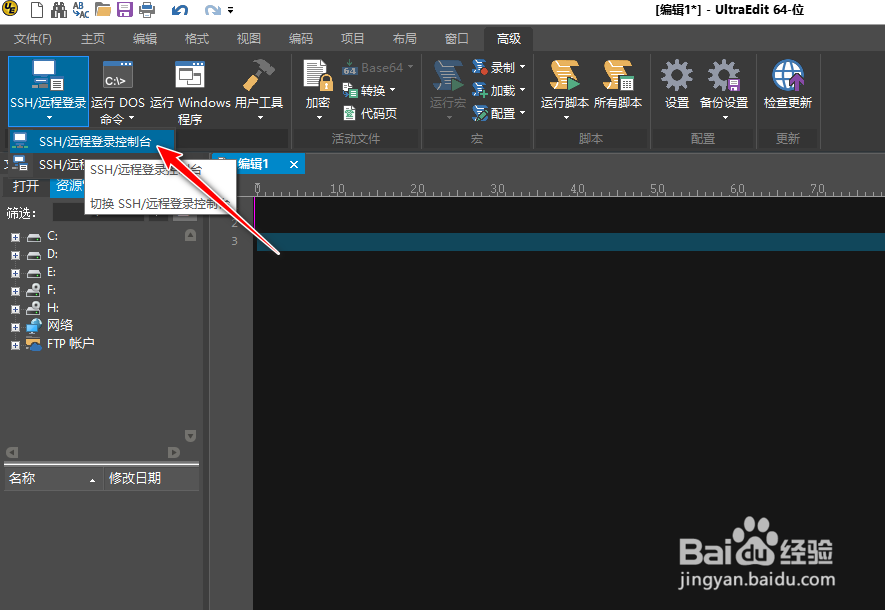
Task: Open the 用户工具 dropdown arrow
Action: [x=260, y=118]
